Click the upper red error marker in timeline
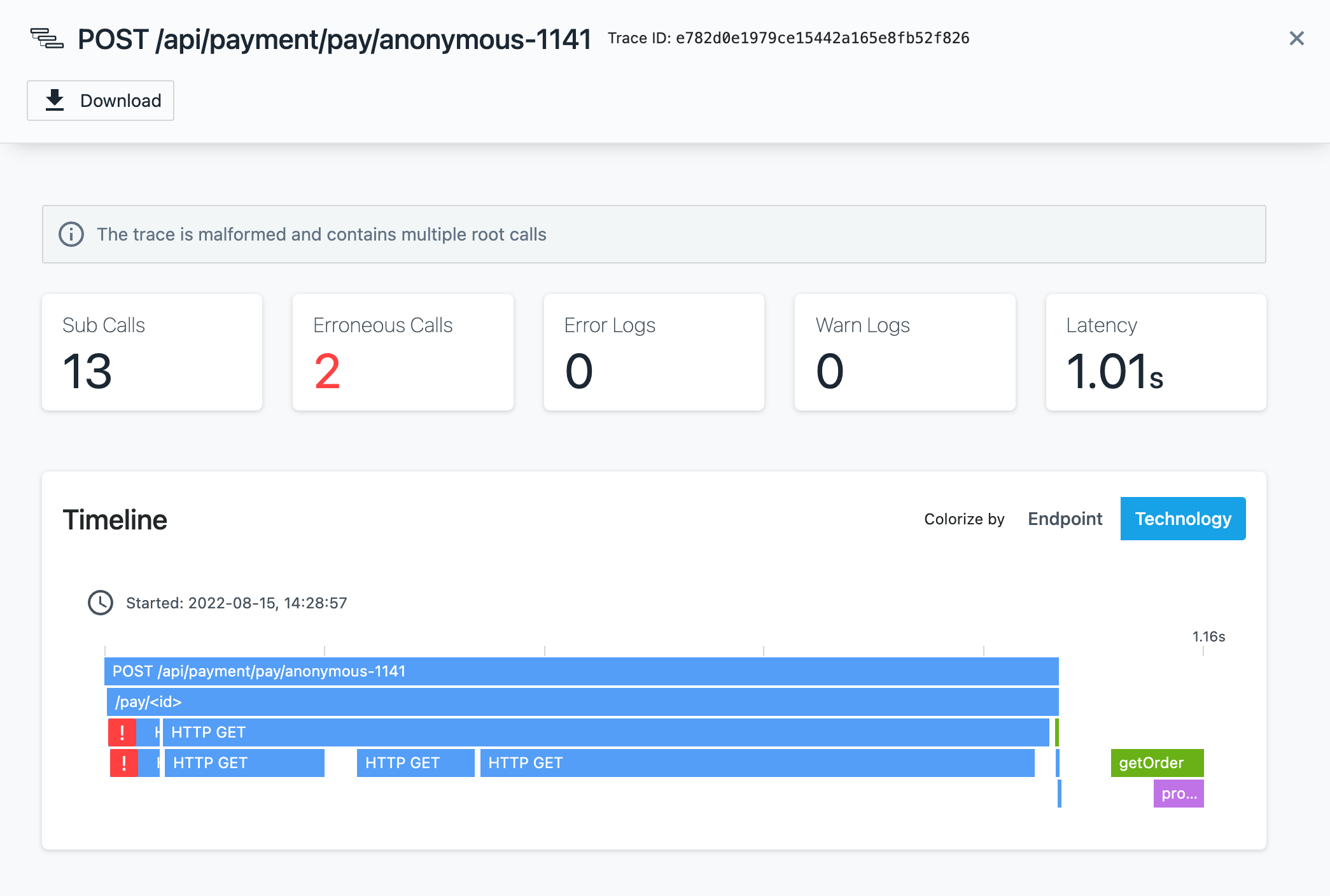1330x896 pixels. pos(122,732)
